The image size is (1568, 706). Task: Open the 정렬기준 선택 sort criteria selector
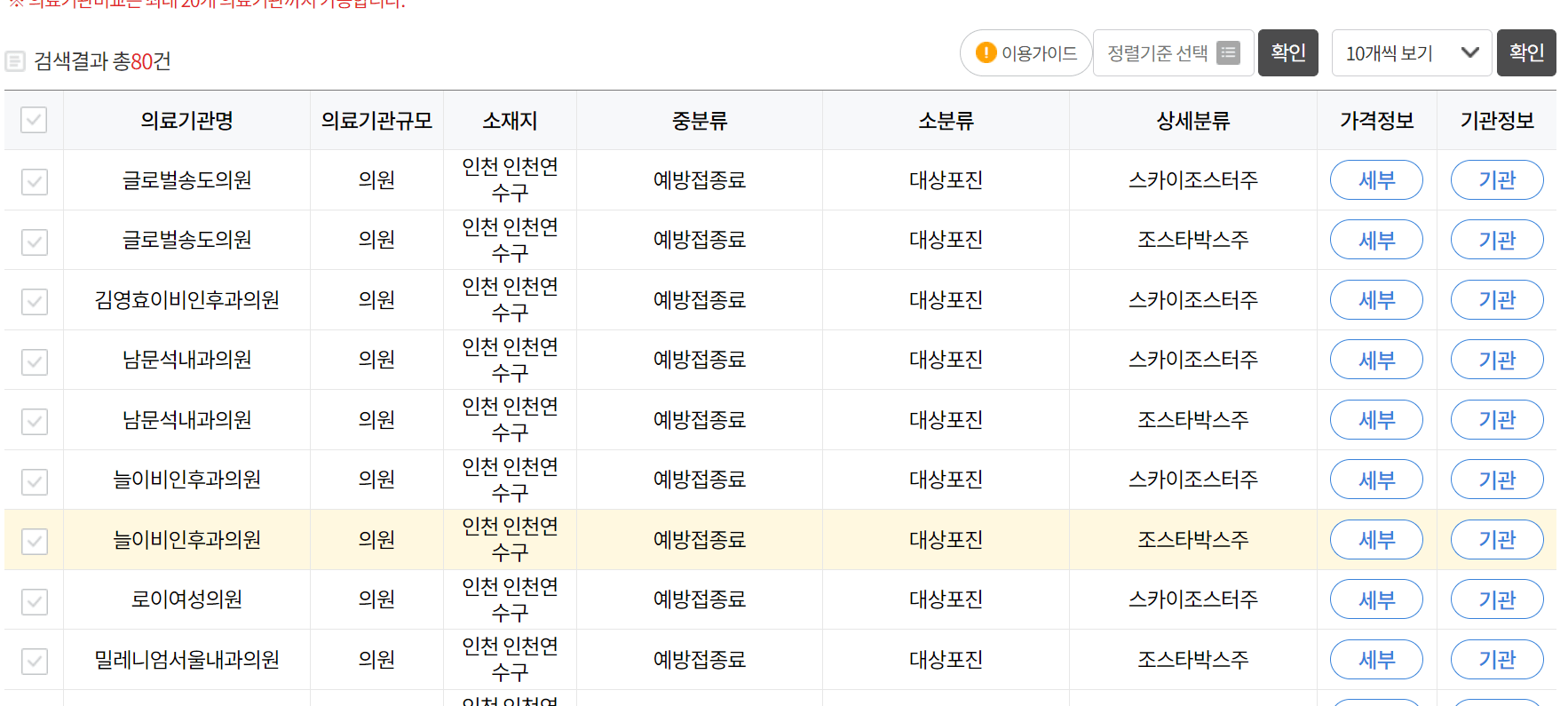coord(1173,53)
